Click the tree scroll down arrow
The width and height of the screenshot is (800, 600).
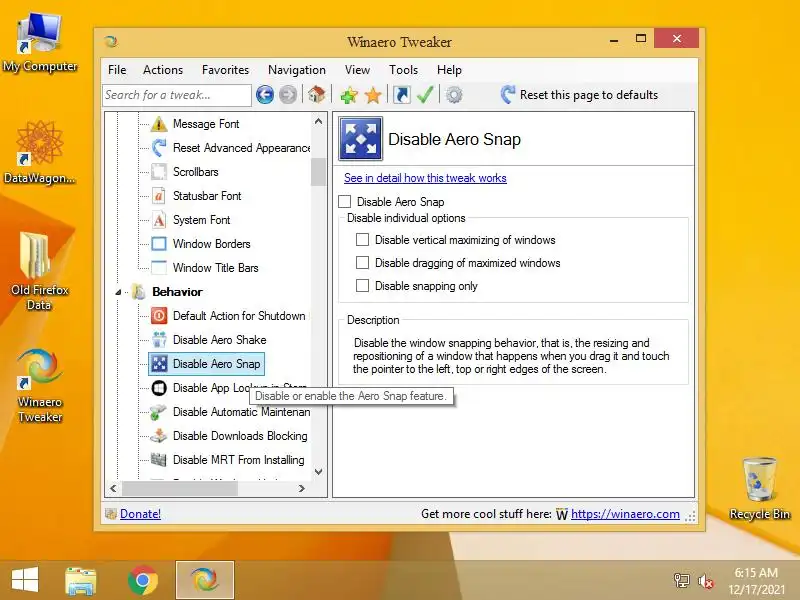[x=318, y=472]
